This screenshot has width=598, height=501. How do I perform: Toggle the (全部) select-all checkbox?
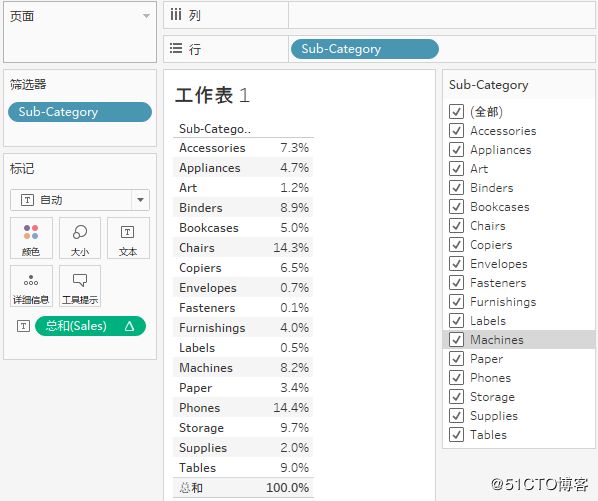pyautogui.click(x=456, y=111)
